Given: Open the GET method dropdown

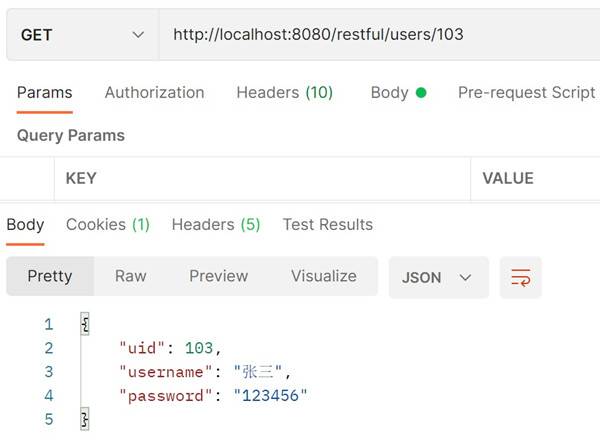Looking at the screenshot, I should (x=82, y=35).
